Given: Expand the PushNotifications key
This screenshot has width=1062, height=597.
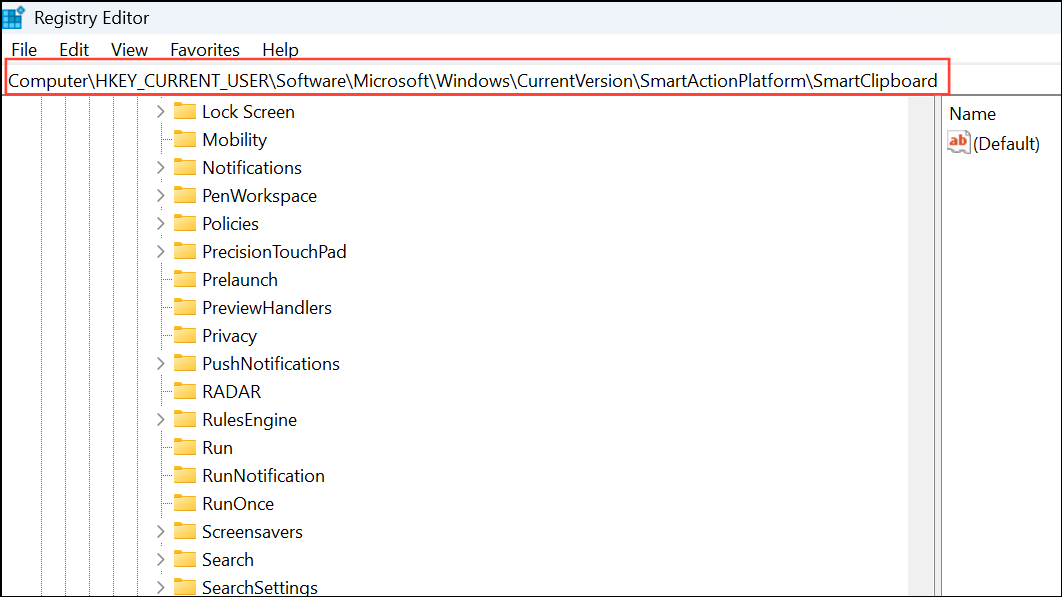Looking at the screenshot, I should pos(161,363).
